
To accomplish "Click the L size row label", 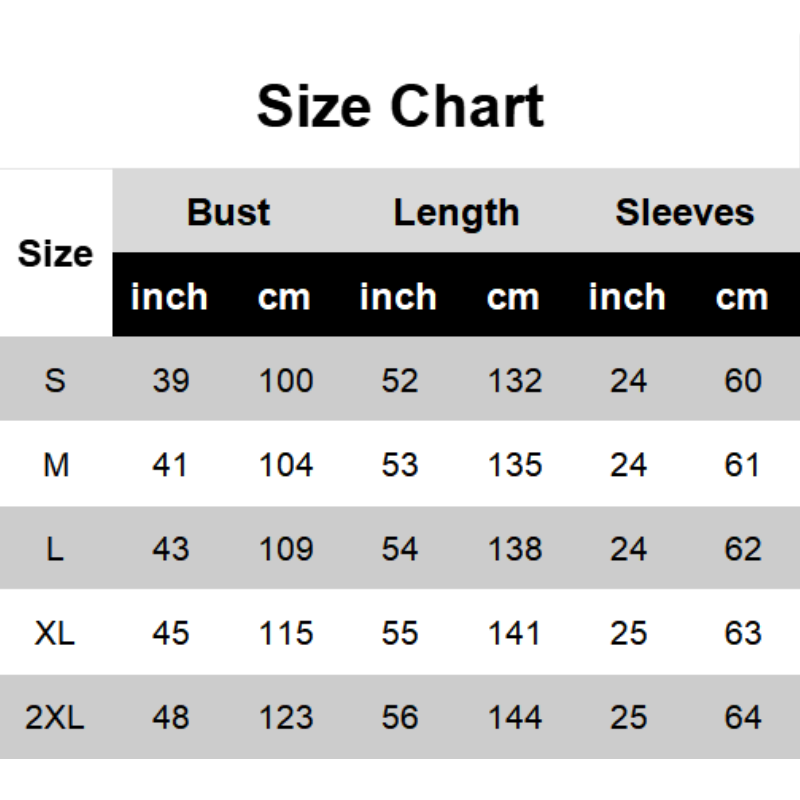I will tap(55, 548).
